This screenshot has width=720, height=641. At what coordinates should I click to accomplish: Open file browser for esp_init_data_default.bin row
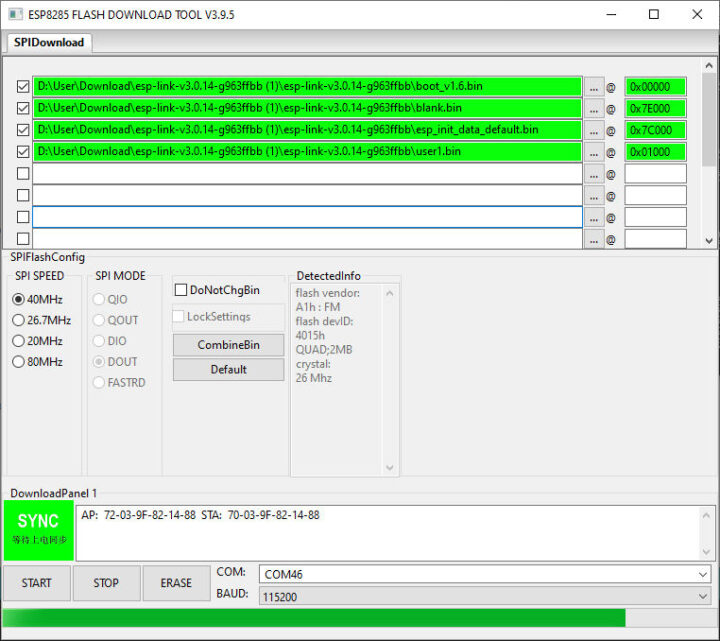point(594,130)
